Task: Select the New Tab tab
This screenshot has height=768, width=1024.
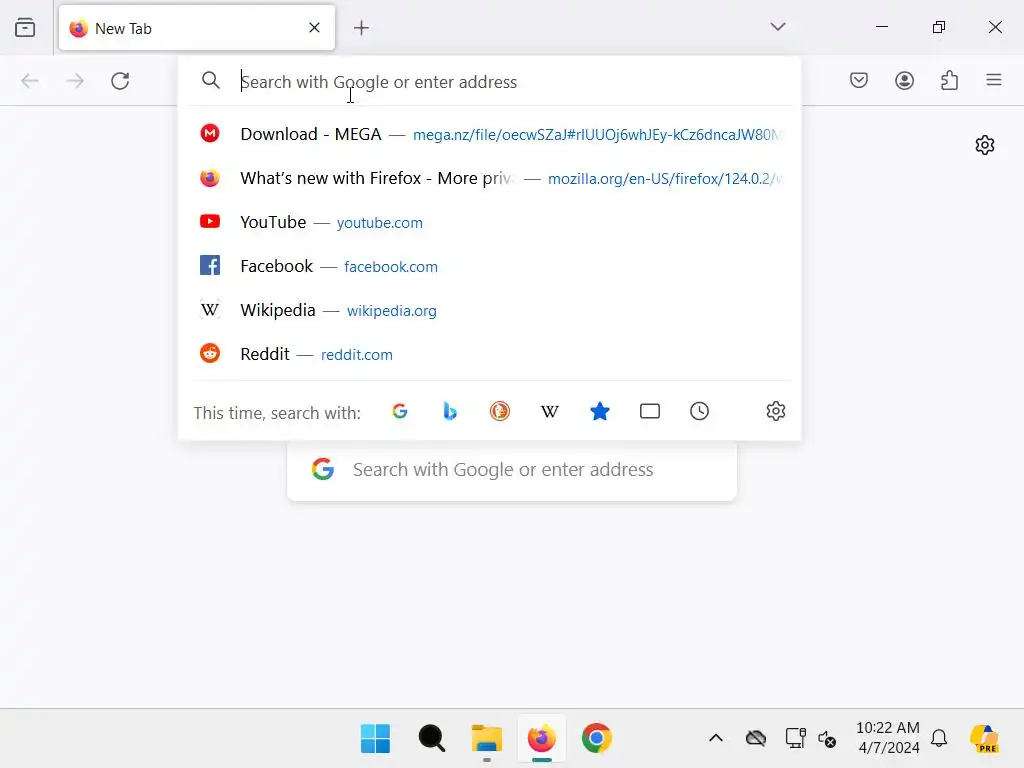Action: (197, 28)
